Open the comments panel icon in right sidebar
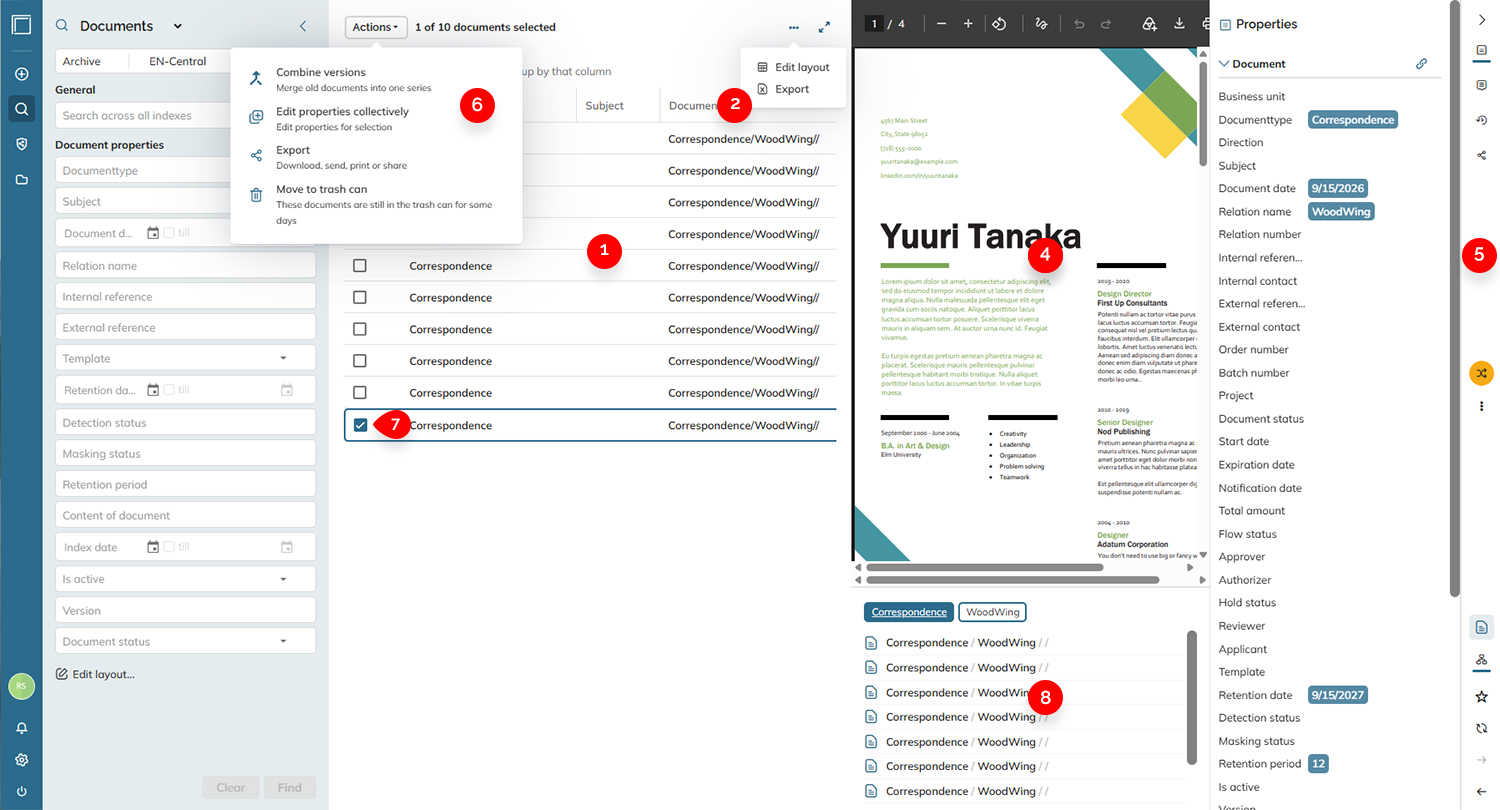Image resolution: width=1500 pixels, height=810 pixels. pos(1482,86)
